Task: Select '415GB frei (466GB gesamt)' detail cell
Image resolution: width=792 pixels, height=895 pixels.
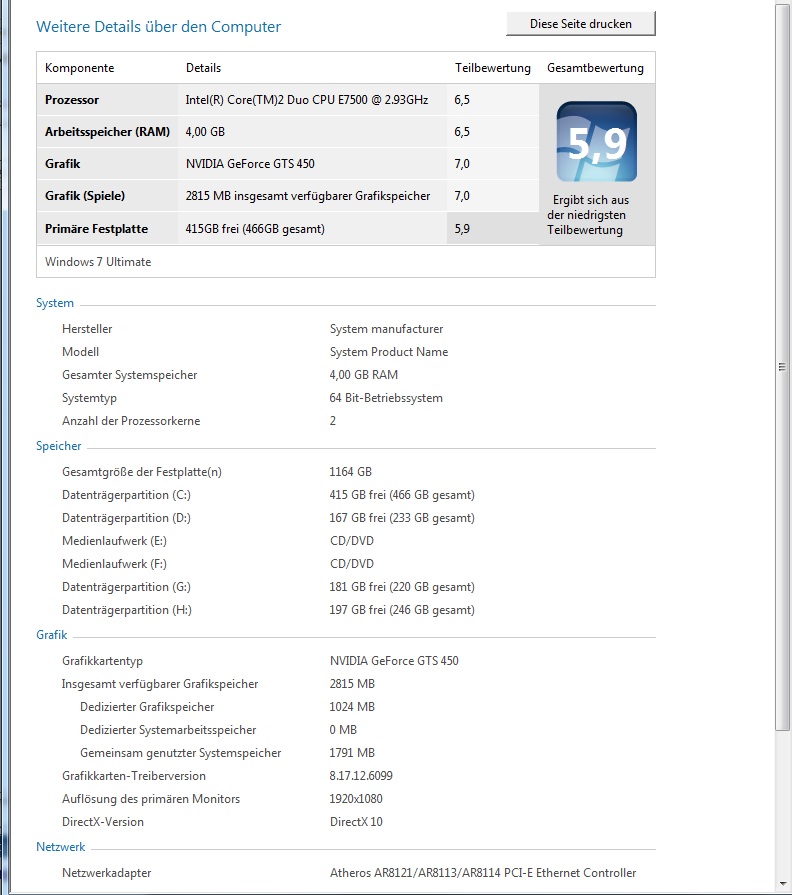Action: click(255, 229)
